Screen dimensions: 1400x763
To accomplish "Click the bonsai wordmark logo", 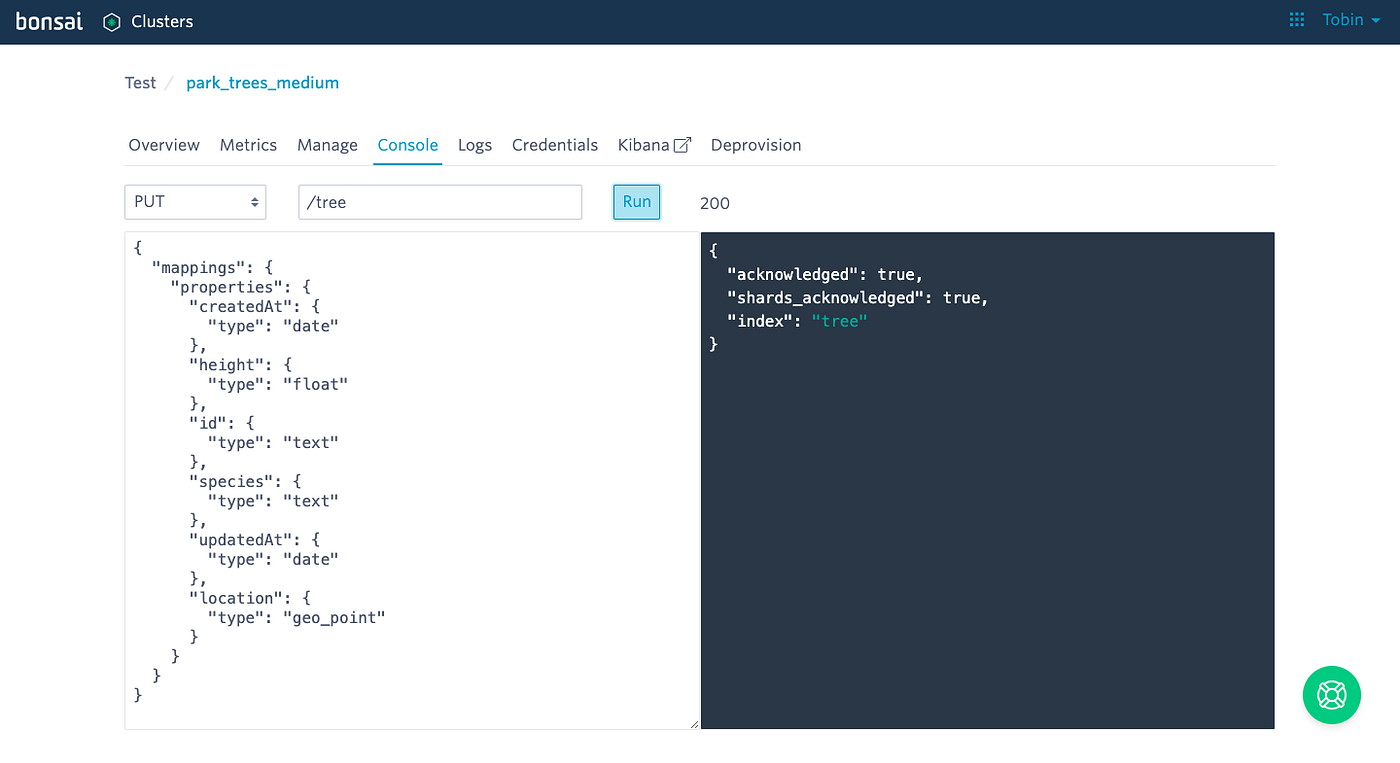I will [48, 20].
